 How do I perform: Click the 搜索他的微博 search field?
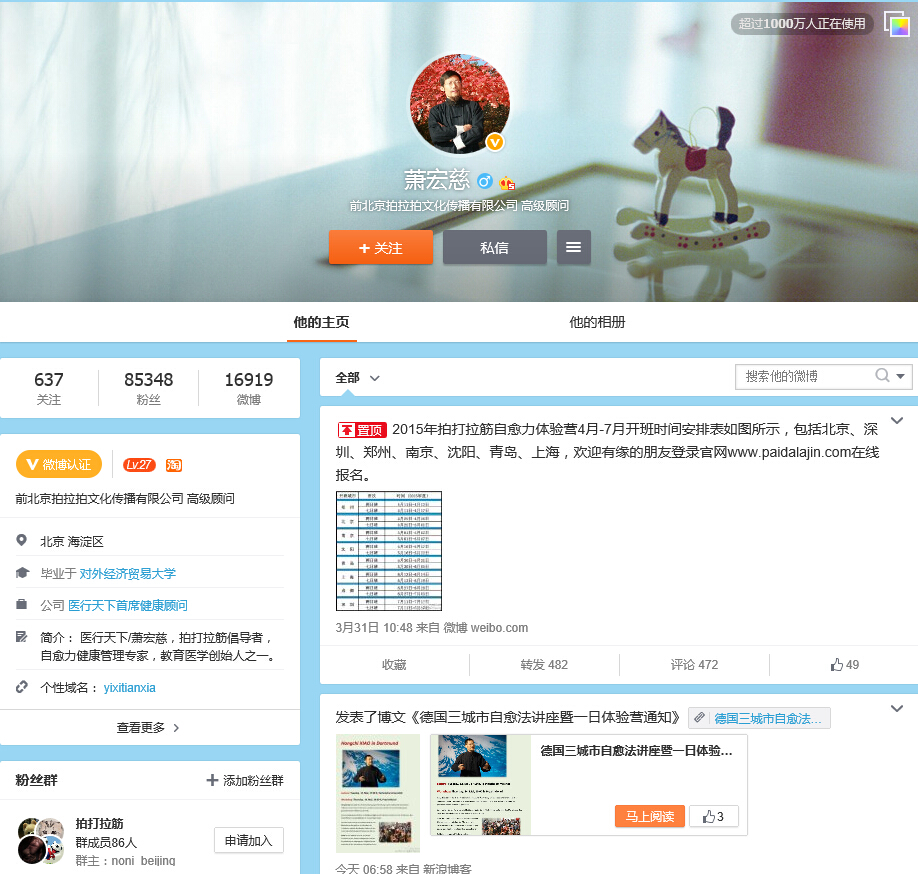[803, 376]
